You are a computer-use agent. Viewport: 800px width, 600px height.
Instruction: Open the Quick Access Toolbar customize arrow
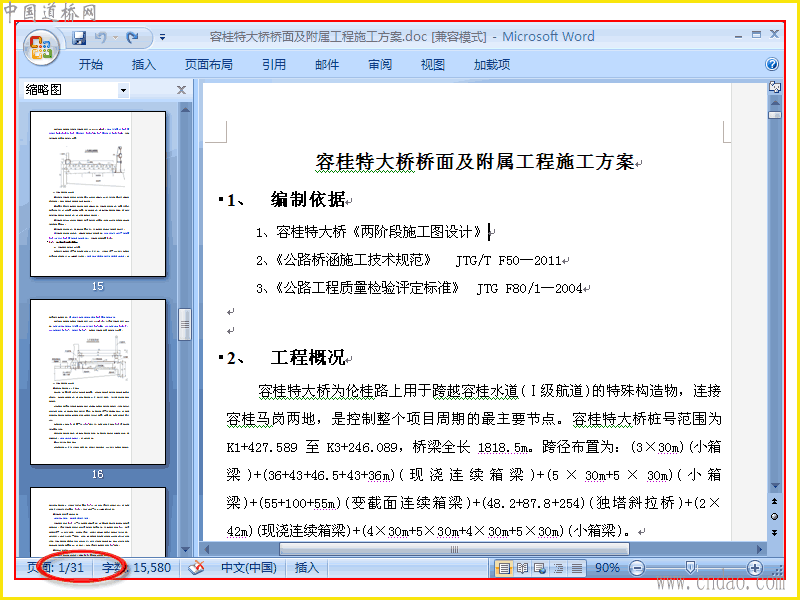(x=162, y=37)
